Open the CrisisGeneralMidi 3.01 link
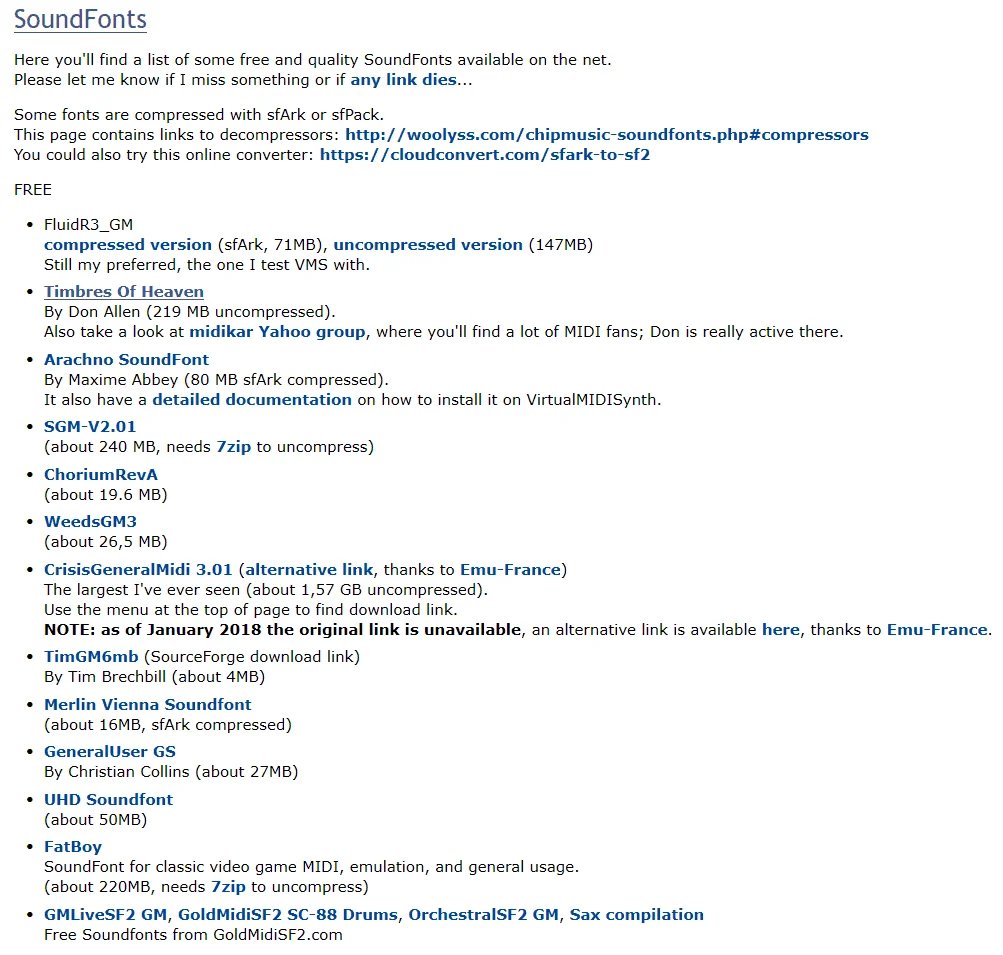 click(138, 570)
